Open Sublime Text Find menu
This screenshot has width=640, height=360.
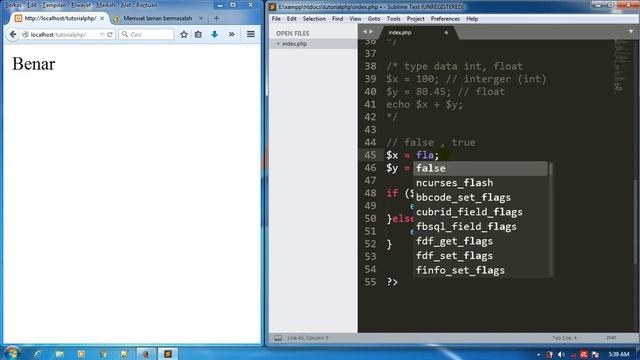[x=337, y=19]
